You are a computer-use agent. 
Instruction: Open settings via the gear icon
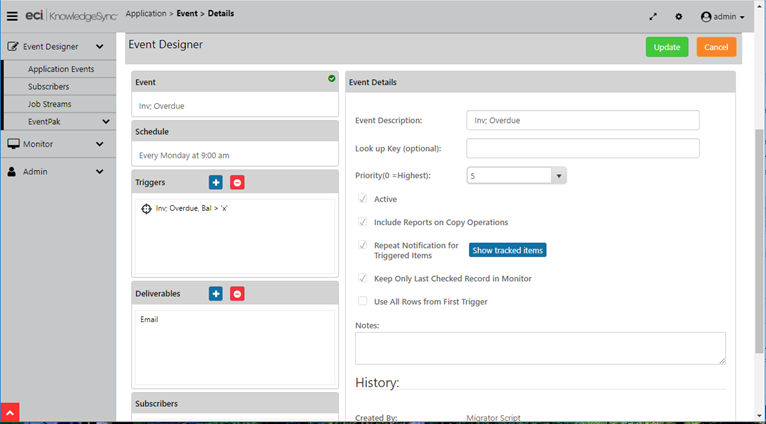679,17
